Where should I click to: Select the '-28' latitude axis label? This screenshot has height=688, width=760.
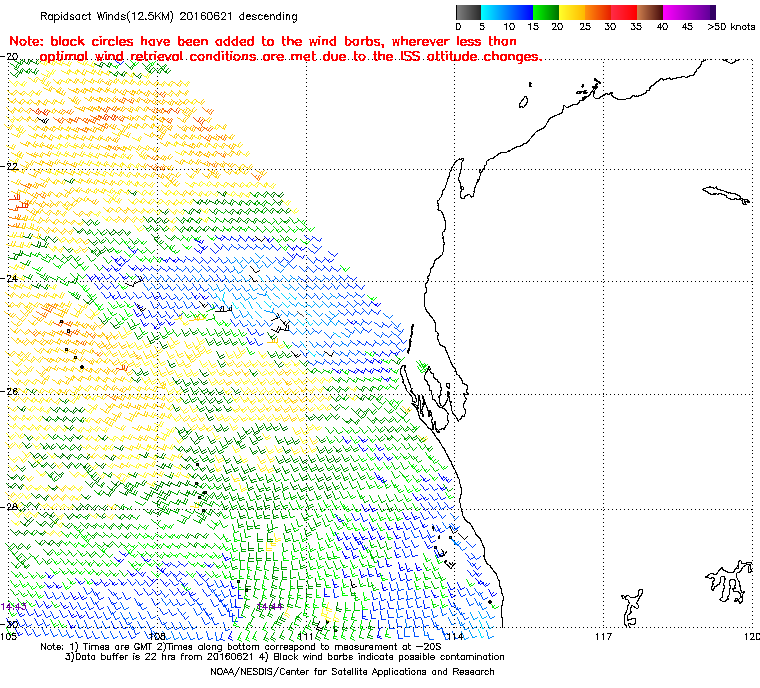(10, 507)
